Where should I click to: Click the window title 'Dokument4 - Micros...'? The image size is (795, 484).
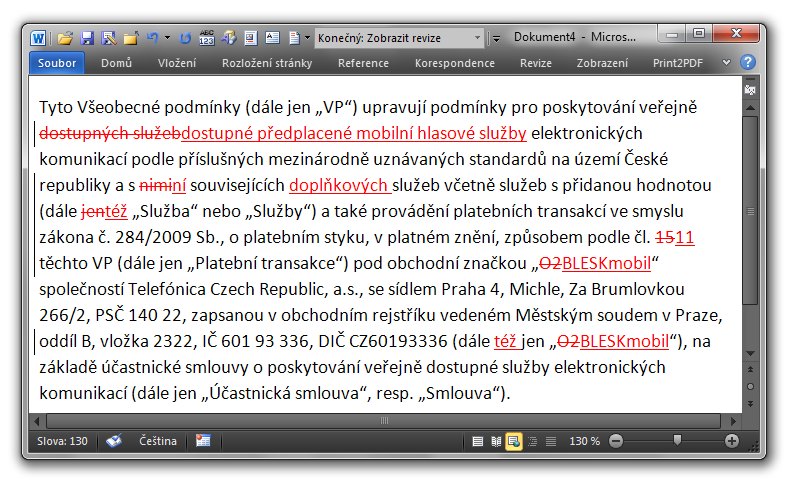(x=574, y=37)
